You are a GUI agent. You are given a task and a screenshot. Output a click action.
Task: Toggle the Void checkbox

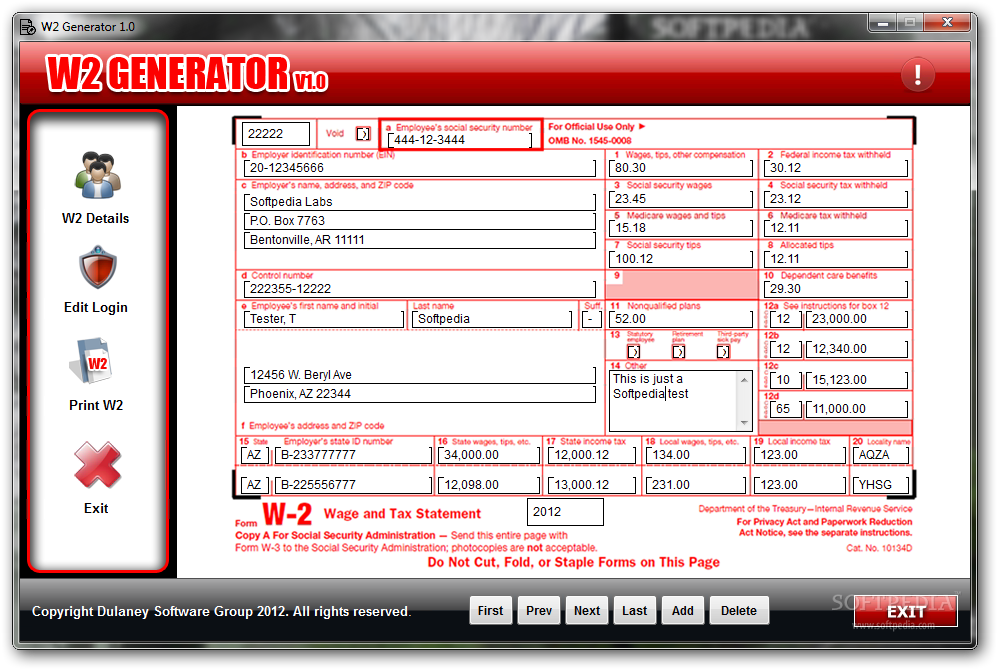[x=363, y=134]
